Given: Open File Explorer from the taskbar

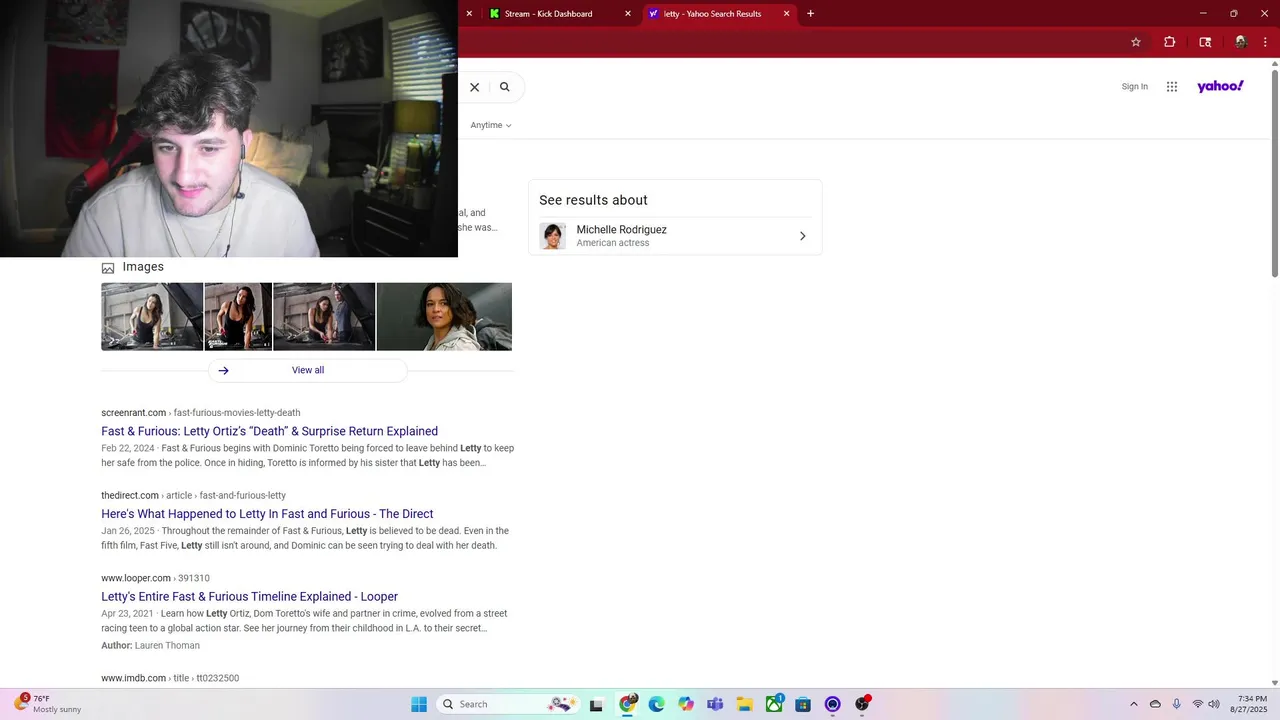Looking at the screenshot, I should pyautogui.click(x=745, y=704).
